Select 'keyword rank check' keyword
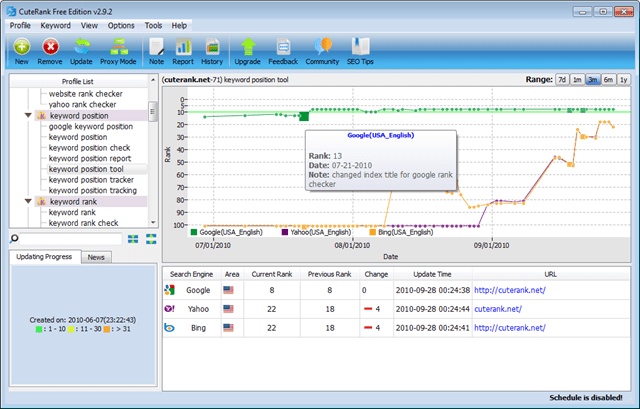Viewport: 640px width, 409px height. click(x=84, y=223)
